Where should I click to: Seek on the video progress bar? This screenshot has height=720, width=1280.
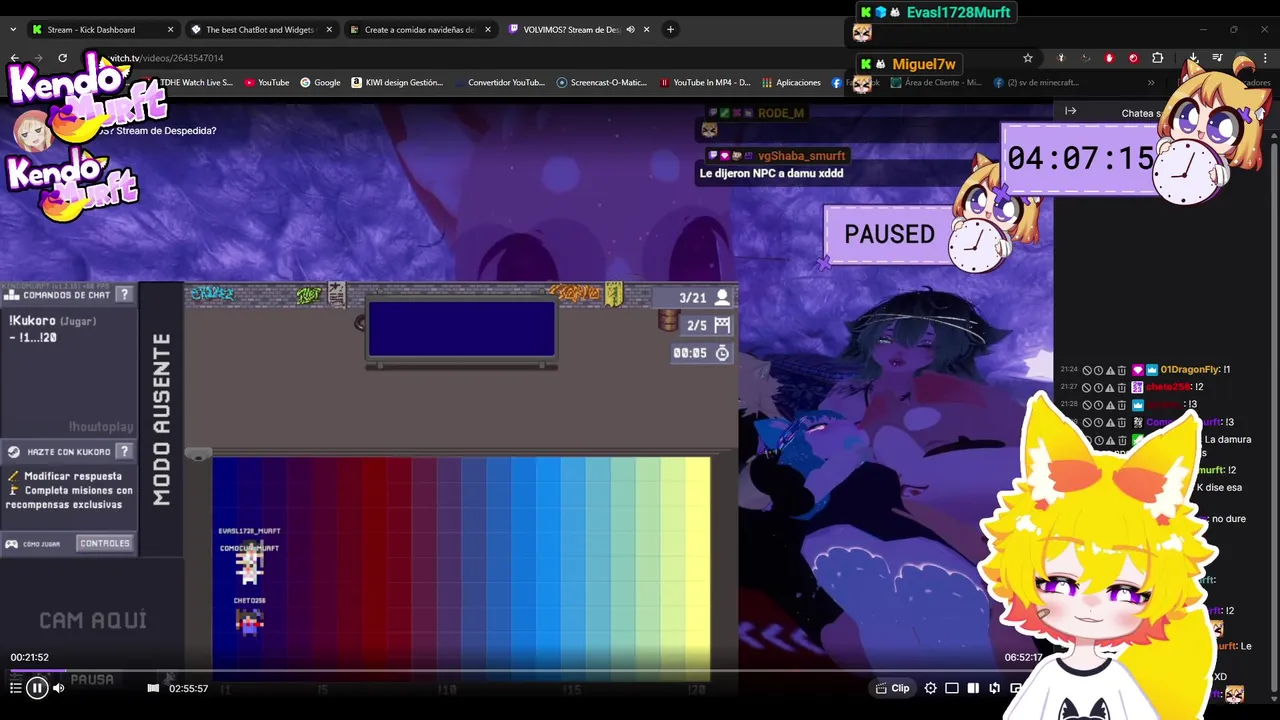click(525, 671)
